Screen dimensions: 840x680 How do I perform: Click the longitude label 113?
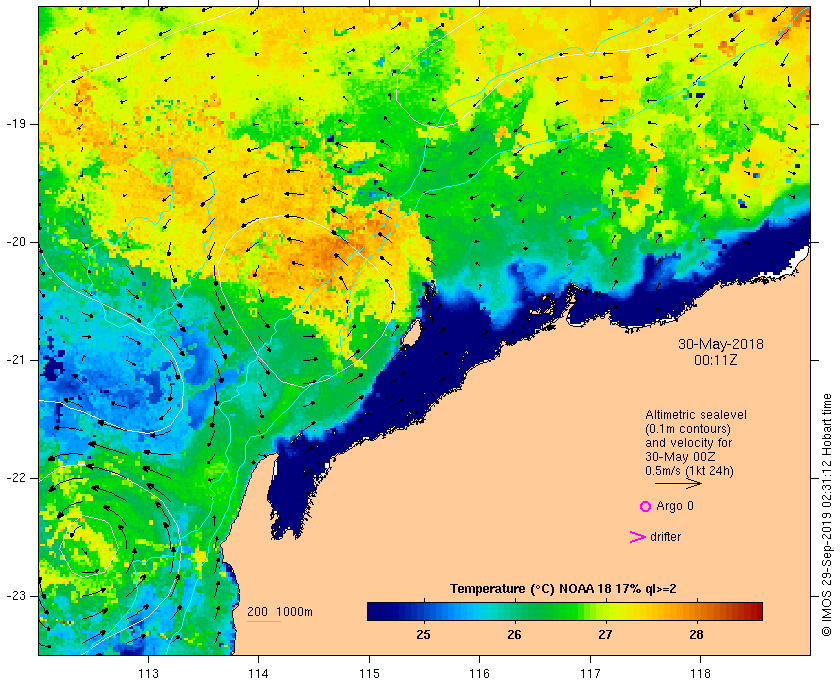click(x=148, y=673)
